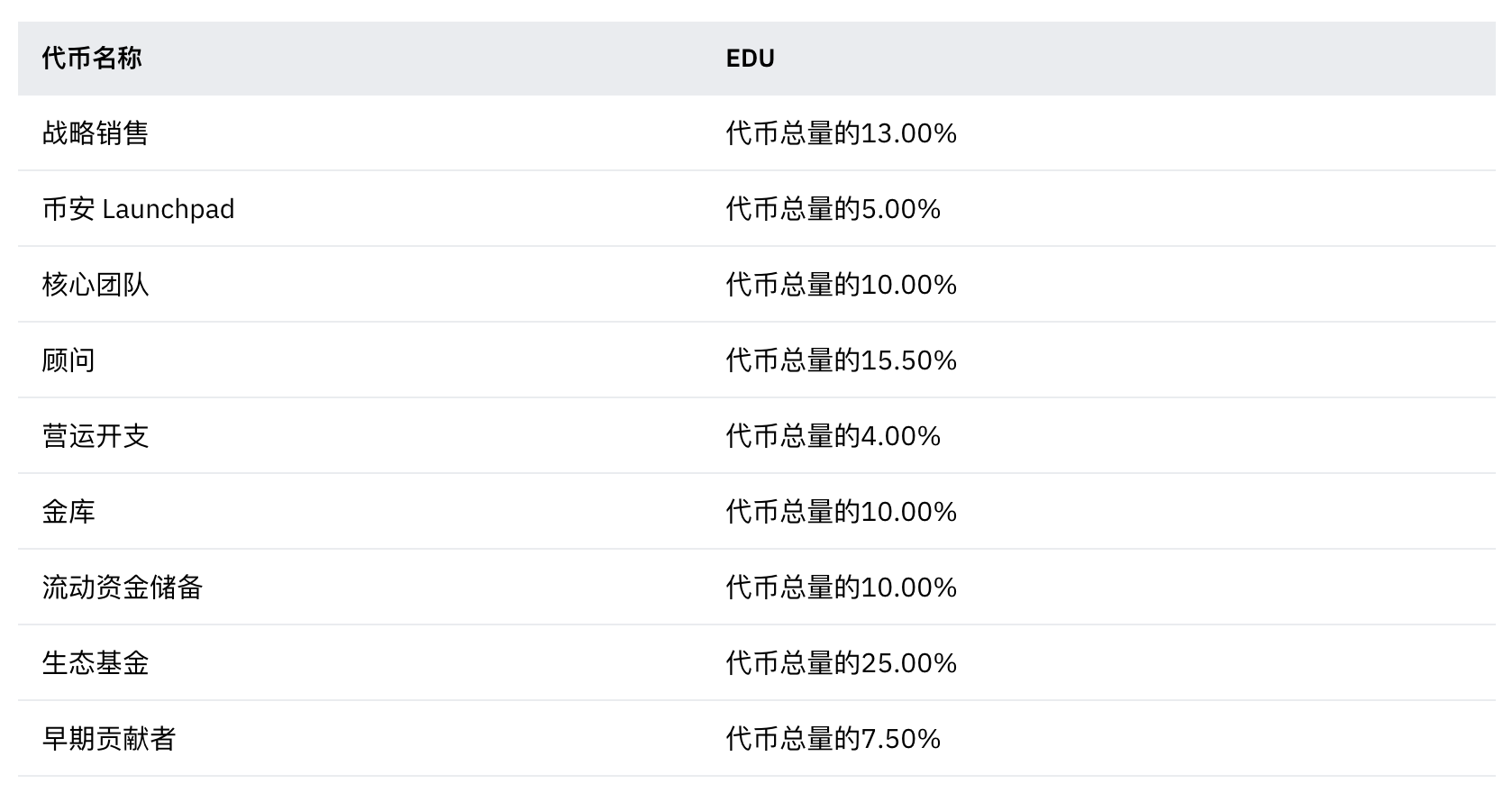Select the 币安 Launchpad cell
This screenshot has width=1512, height=793.
pyautogui.click(x=138, y=209)
